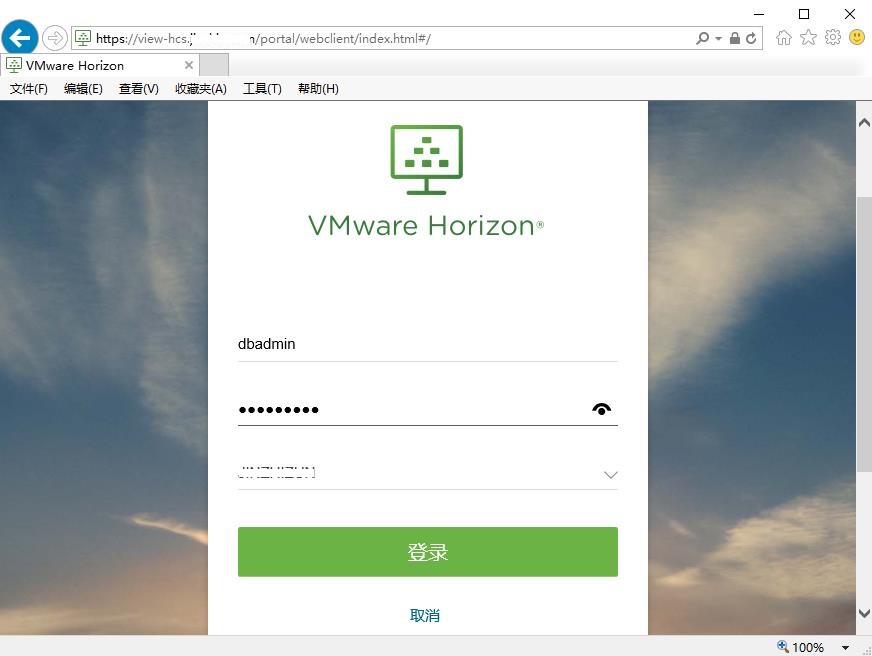872x656 pixels.
Task: Open the 工具(T) menu
Action: pos(262,88)
